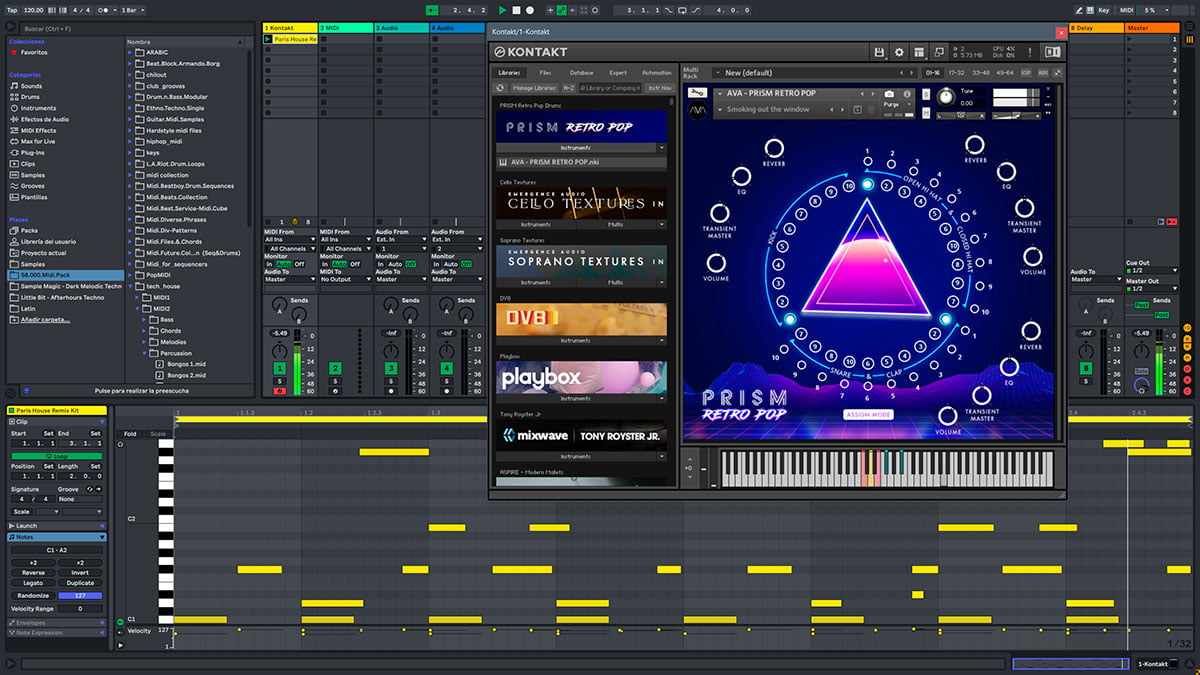Arm track 1 for recording
The image size is (1200, 675).
click(279, 391)
